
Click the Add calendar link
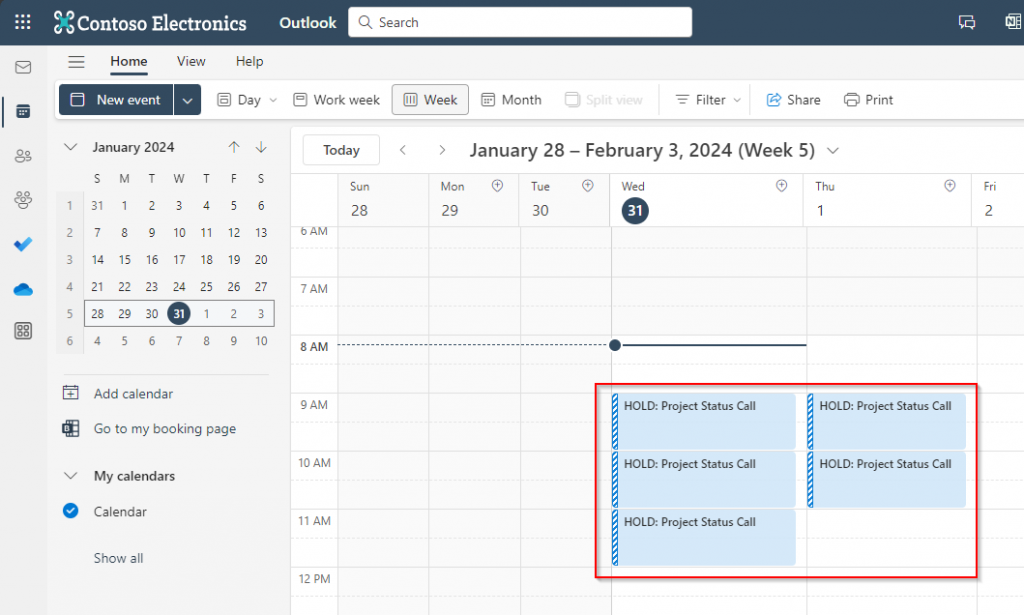tap(132, 394)
